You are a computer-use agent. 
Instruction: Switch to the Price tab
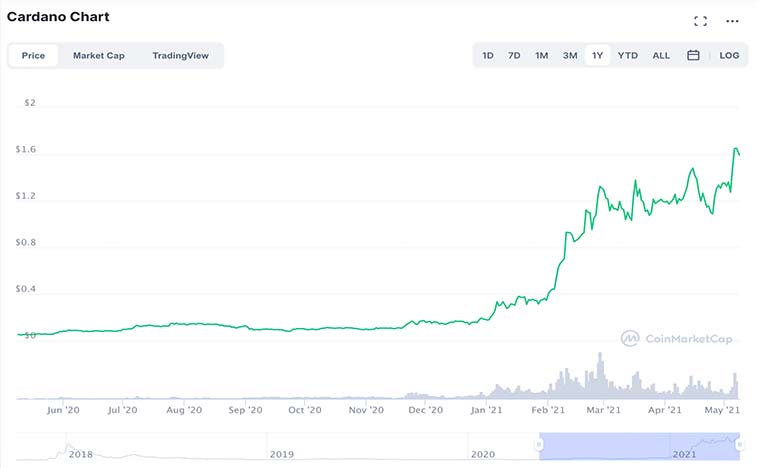click(33, 55)
